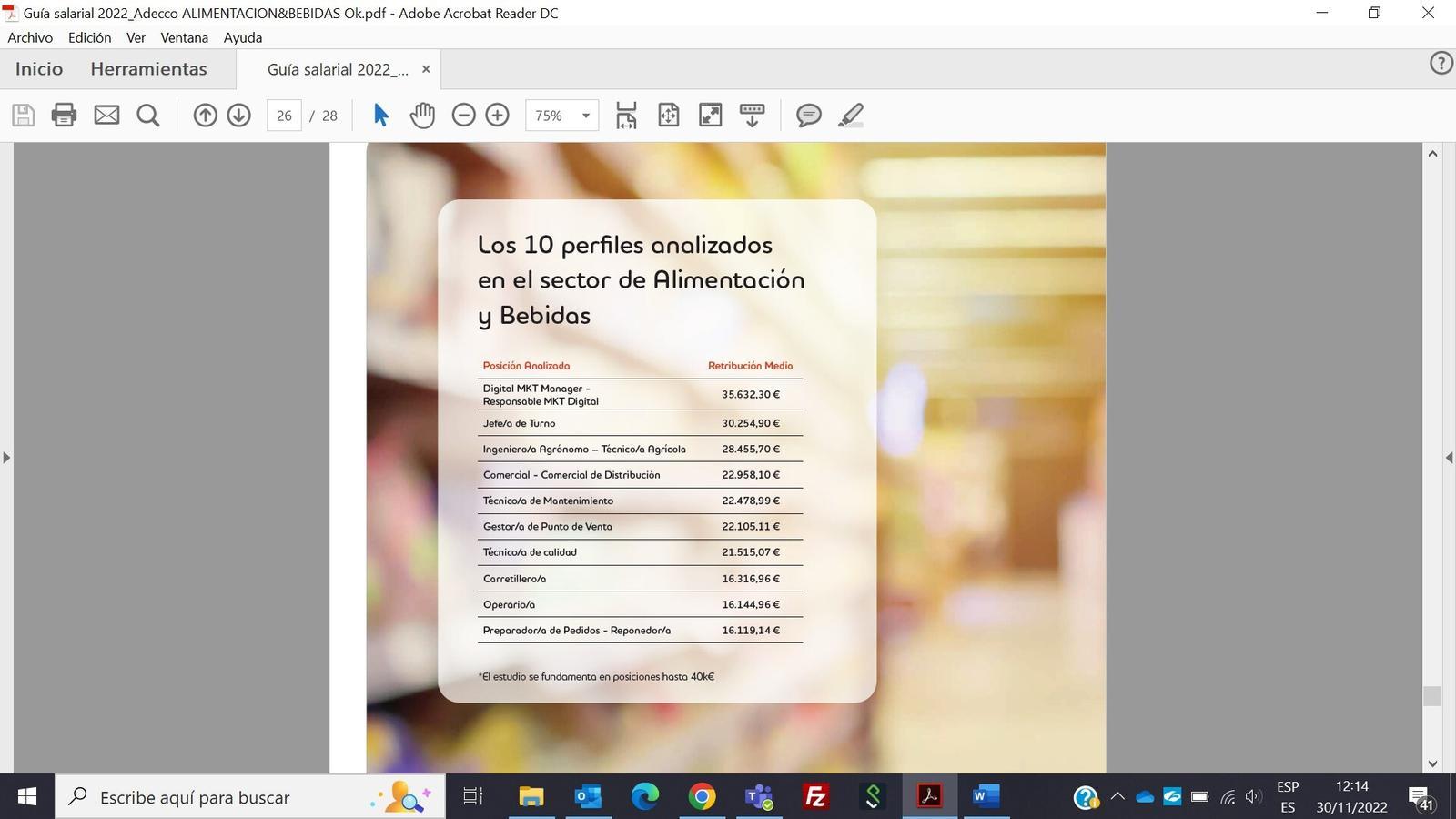Expand the right tools pane
This screenshot has height=819, width=1456.
(x=1449, y=458)
